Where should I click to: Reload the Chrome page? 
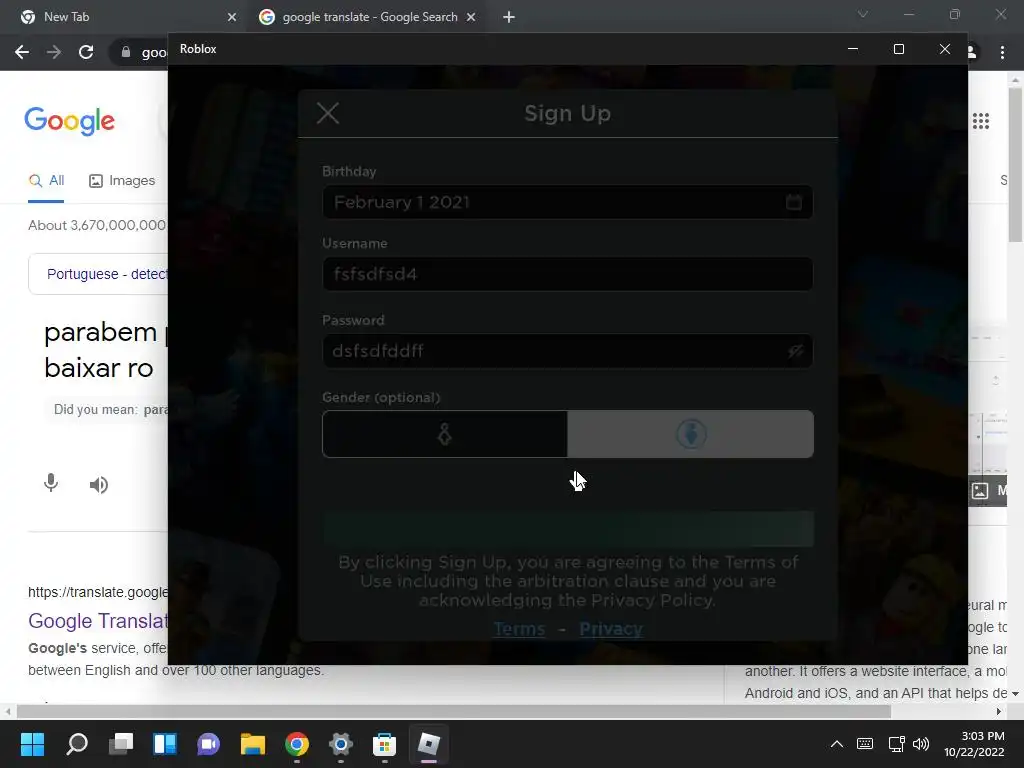(x=86, y=52)
